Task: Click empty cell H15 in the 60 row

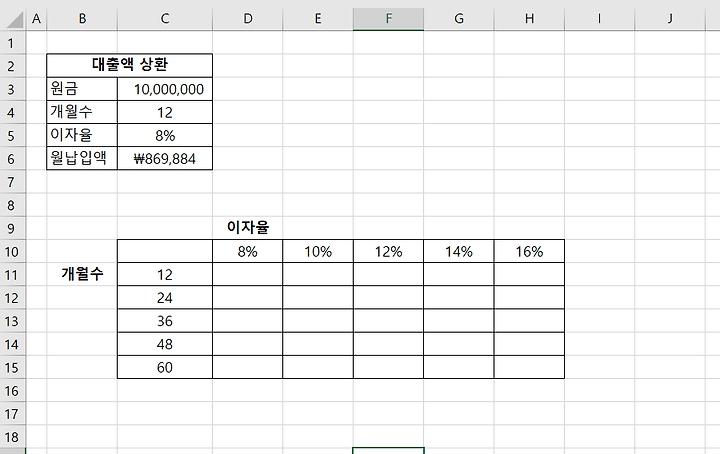Action: (529, 367)
